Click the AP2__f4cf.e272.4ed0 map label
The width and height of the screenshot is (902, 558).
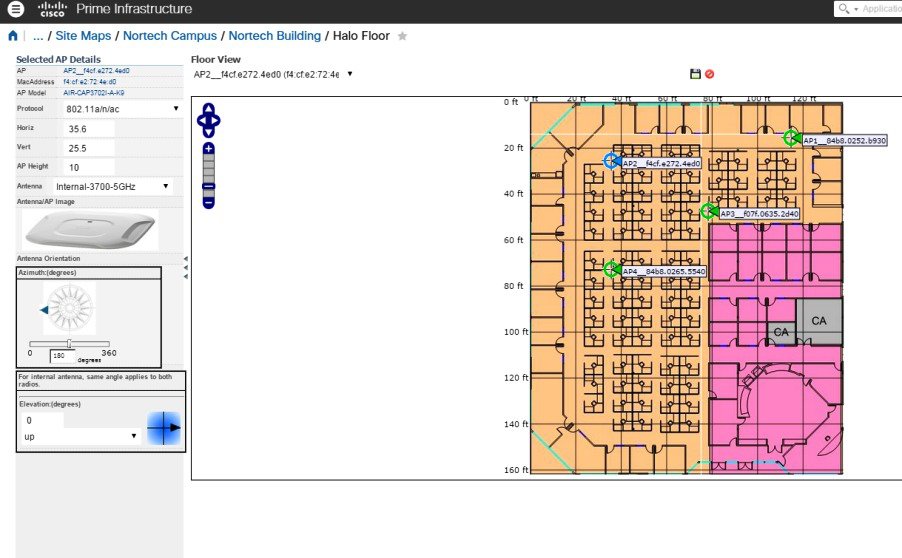click(662, 163)
